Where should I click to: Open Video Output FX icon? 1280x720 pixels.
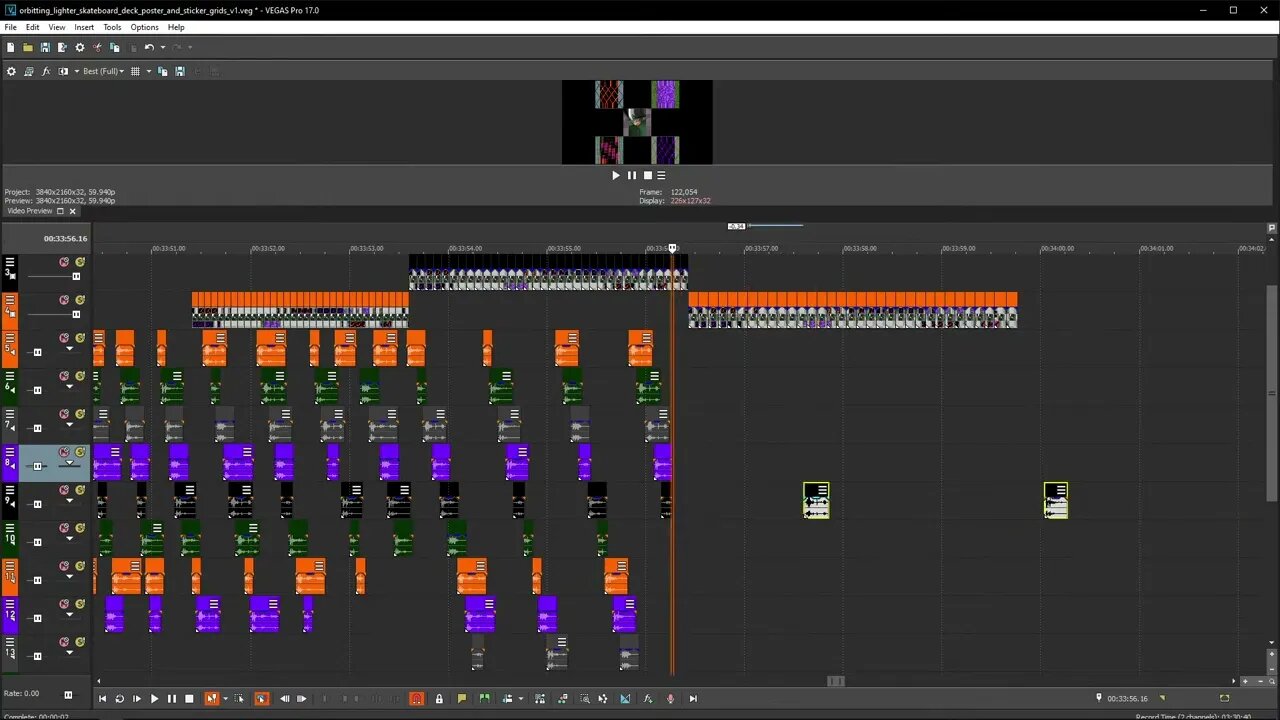[x=46, y=71]
